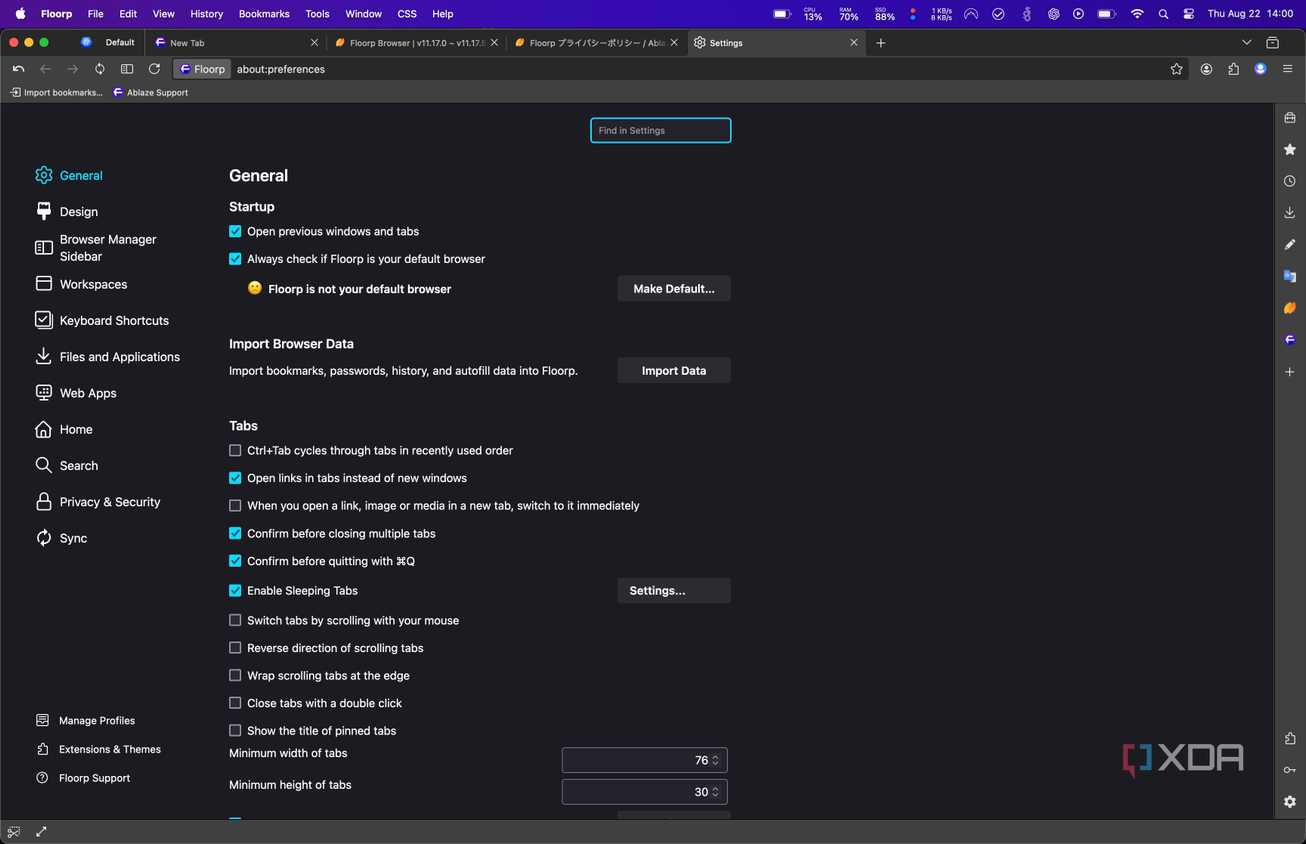Open Bookmarks panel in right sidebar
The height and width of the screenshot is (844, 1306).
click(x=1290, y=149)
